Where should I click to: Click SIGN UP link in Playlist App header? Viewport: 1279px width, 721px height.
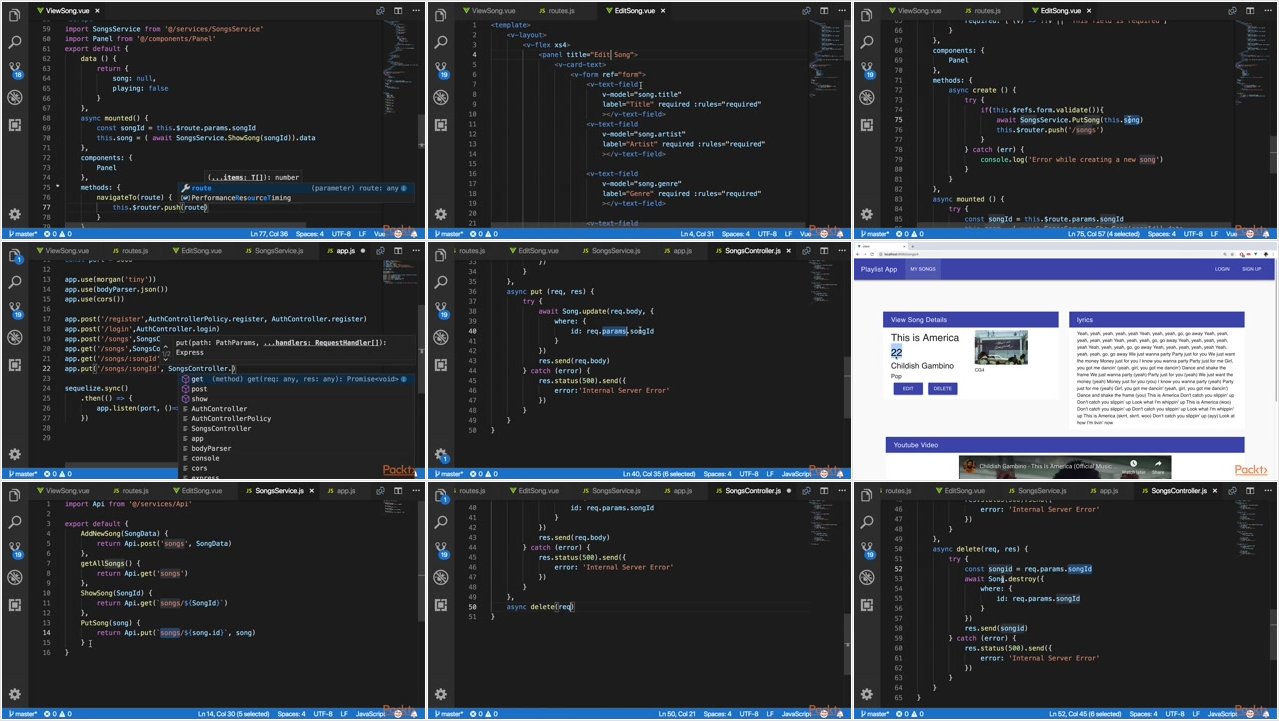pos(1251,269)
